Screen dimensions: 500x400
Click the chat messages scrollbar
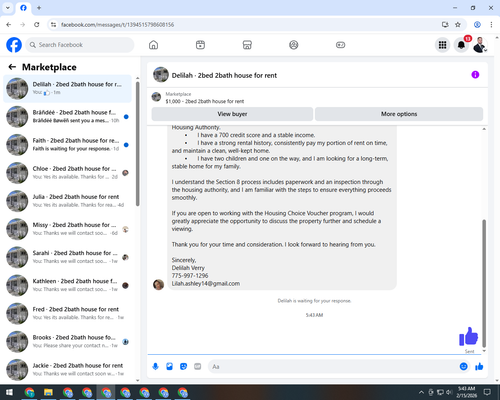(x=484, y=283)
